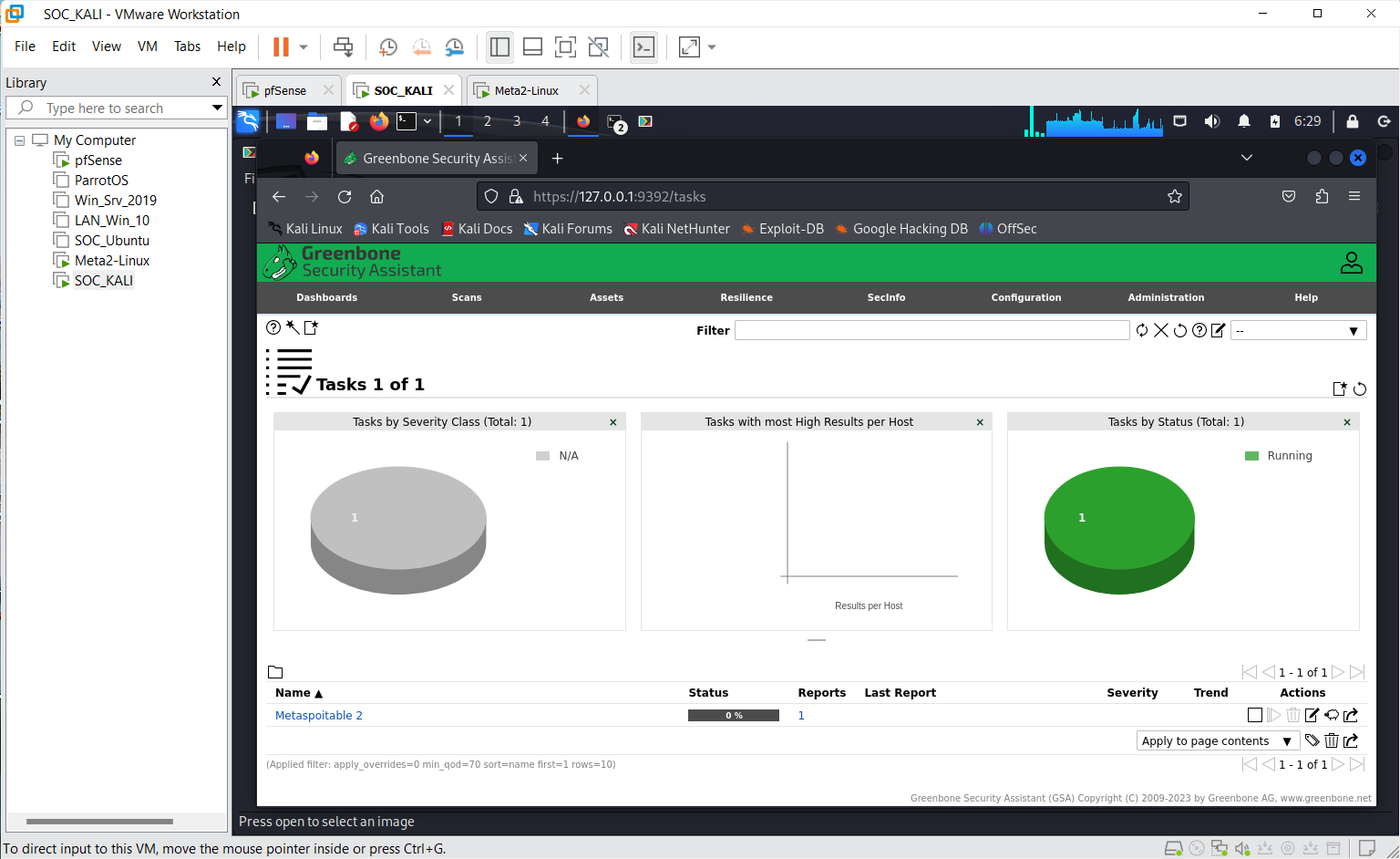
Task: Toggle VMware library sidebar view
Action: point(499,47)
